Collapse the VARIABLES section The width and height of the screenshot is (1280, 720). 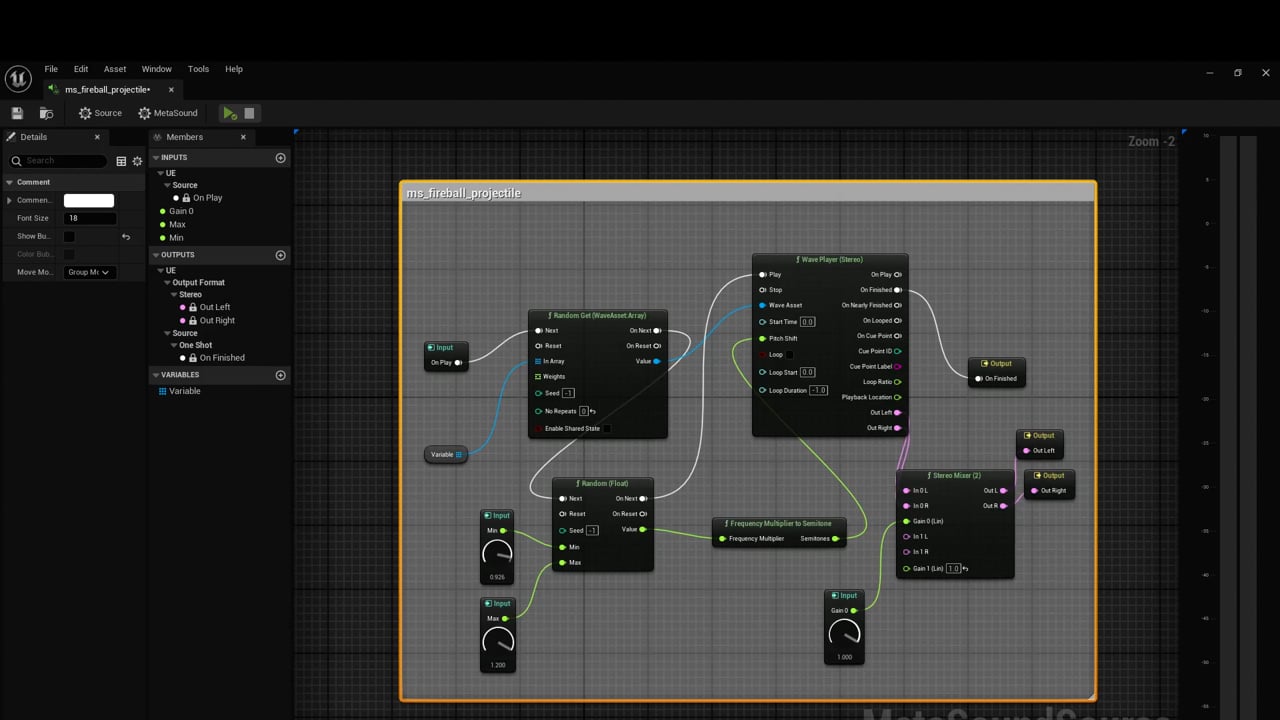156,375
